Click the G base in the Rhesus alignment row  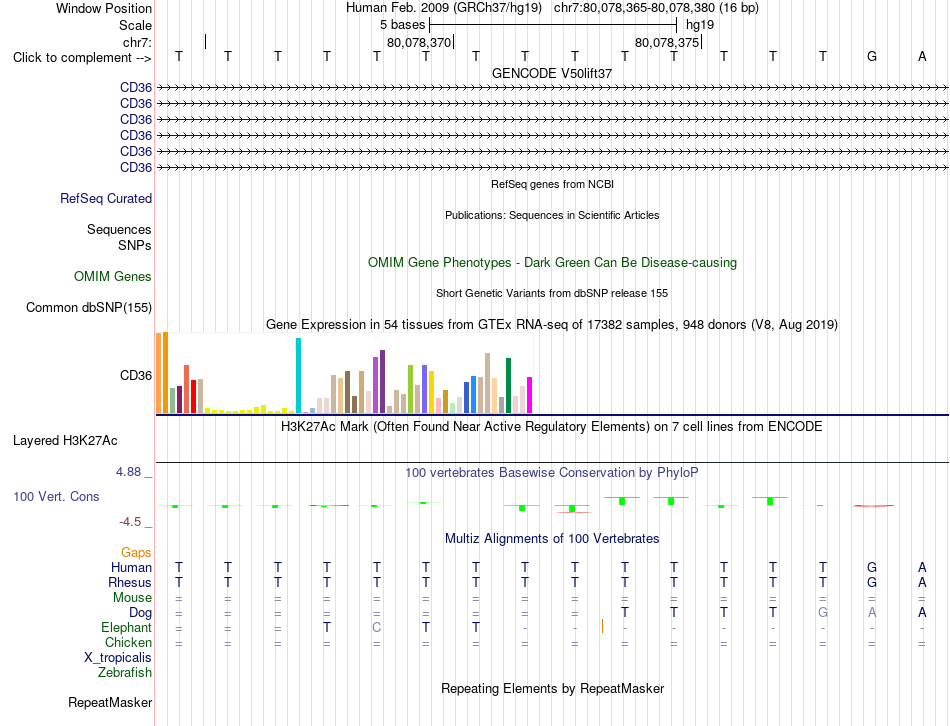872,583
